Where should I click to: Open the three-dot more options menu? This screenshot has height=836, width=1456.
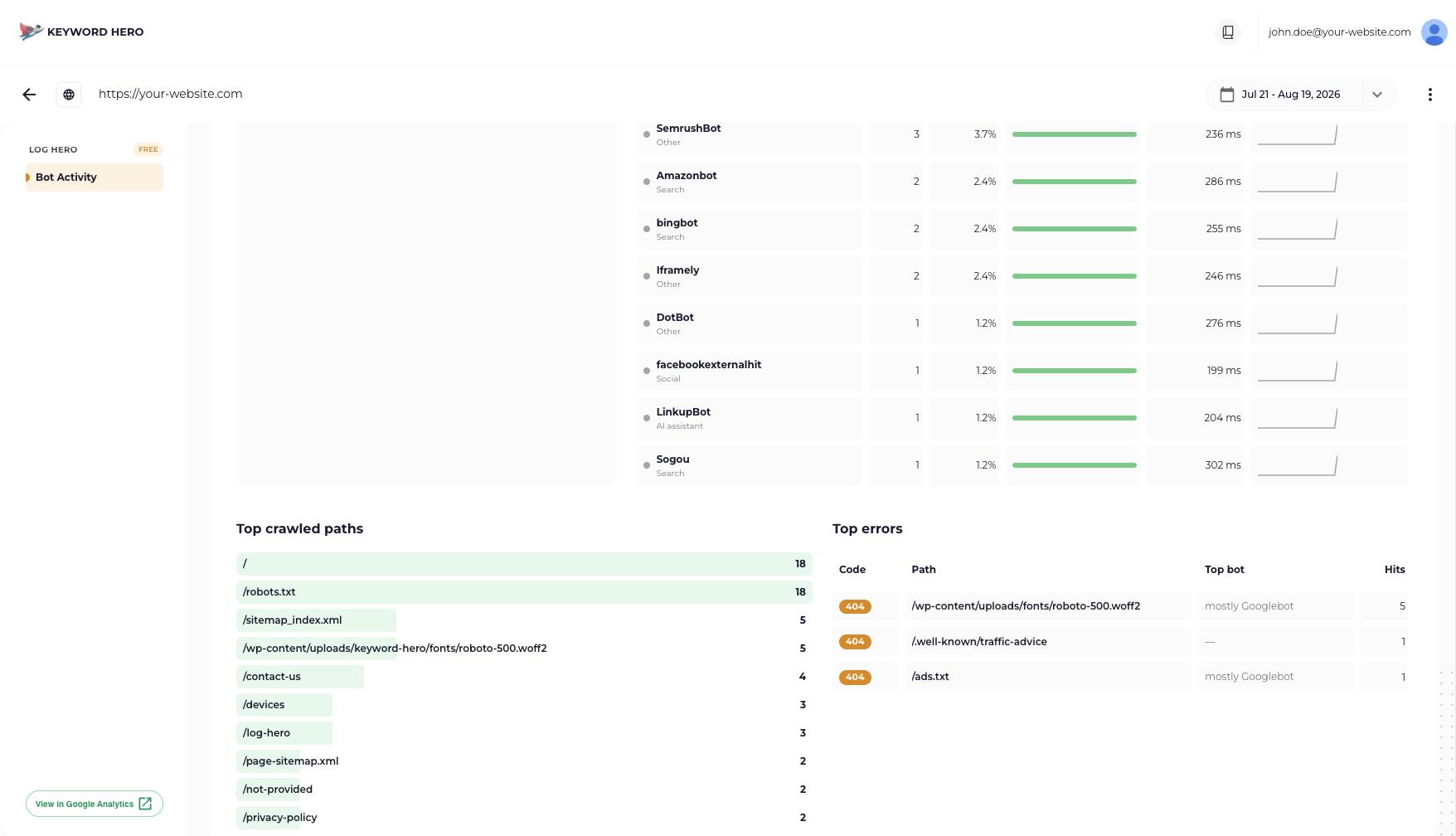click(x=1429, y=95)
